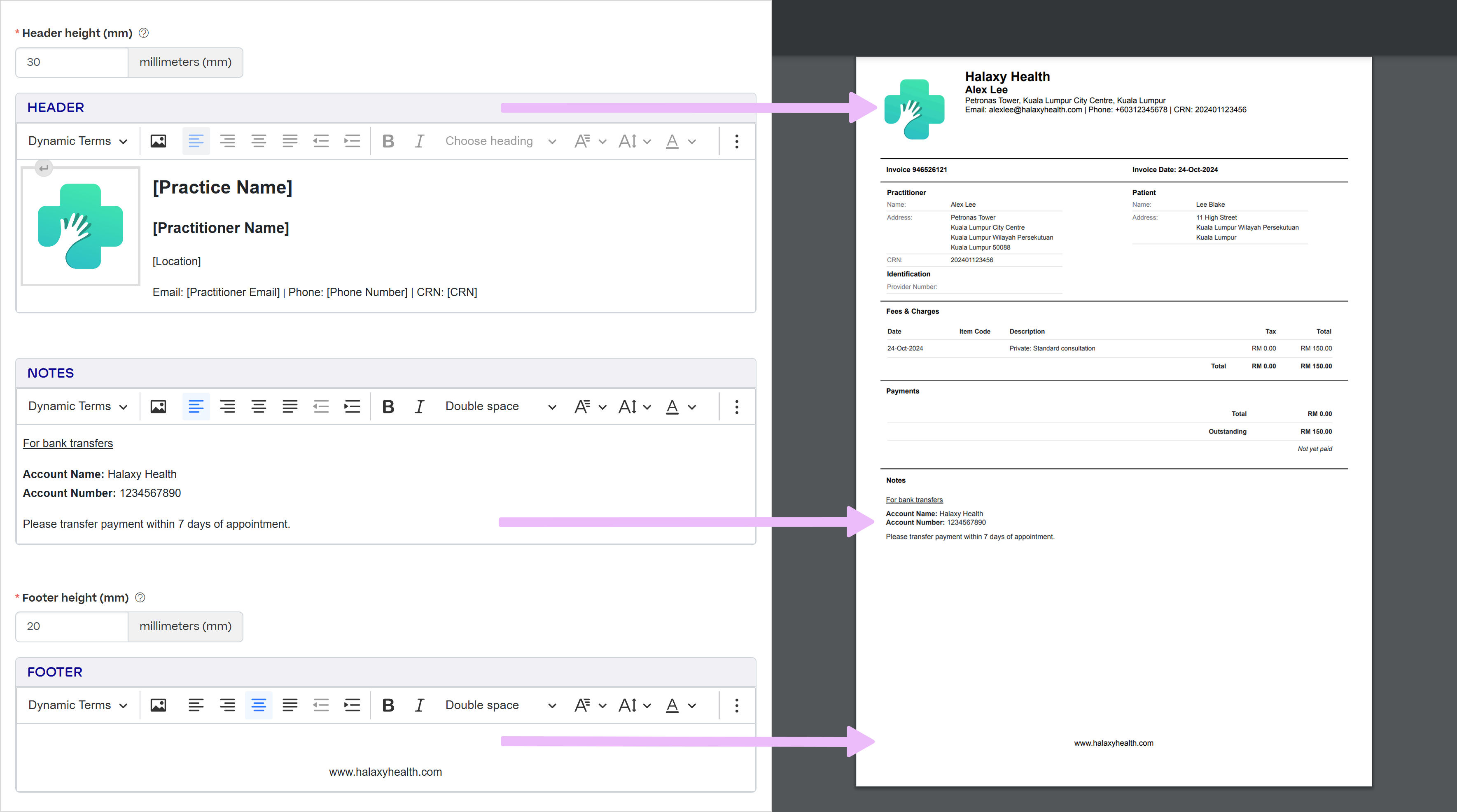Decrease indent in the Notes editor

pyautogui.click(x=321, y=406)
